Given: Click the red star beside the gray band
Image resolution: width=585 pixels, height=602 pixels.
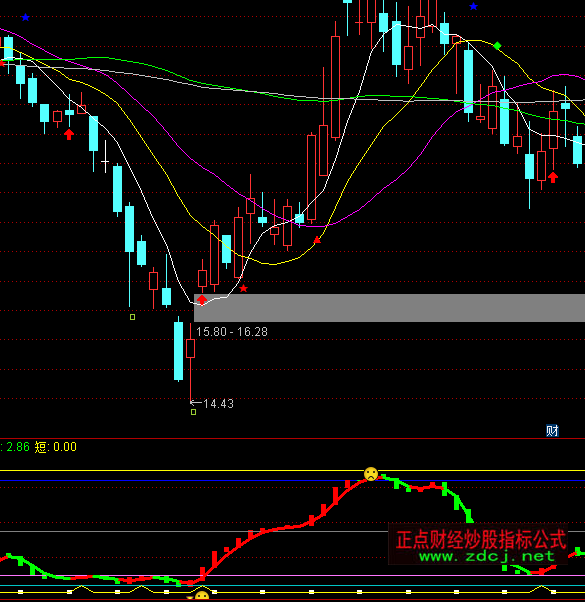Looking at the screenshot, I should [x=243, y=288].
